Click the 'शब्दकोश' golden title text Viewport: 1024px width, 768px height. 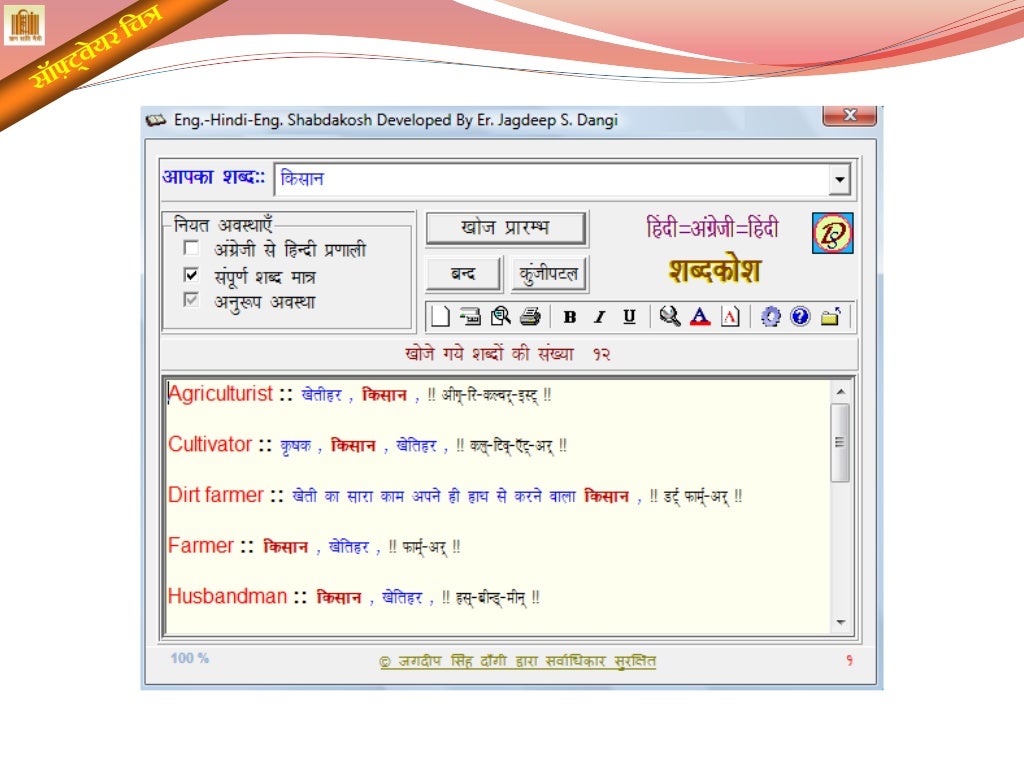(x=714, y=270)
